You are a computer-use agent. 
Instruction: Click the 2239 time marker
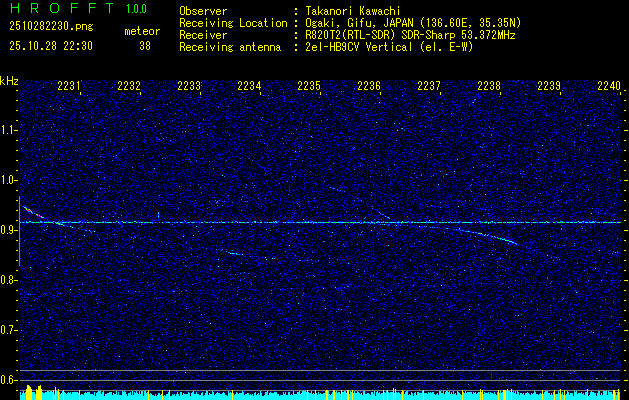[549, 86]
